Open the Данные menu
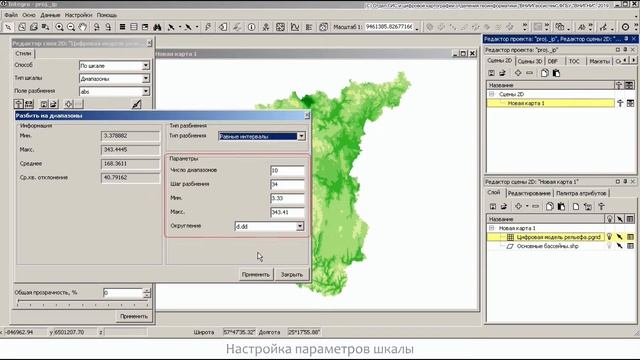This screenshot has height=360, width=640. tap(50, 15)
